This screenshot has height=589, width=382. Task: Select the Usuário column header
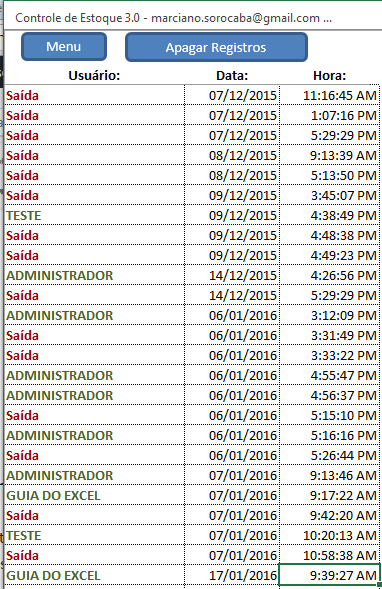pyautogui.click(x=94, y=76)
